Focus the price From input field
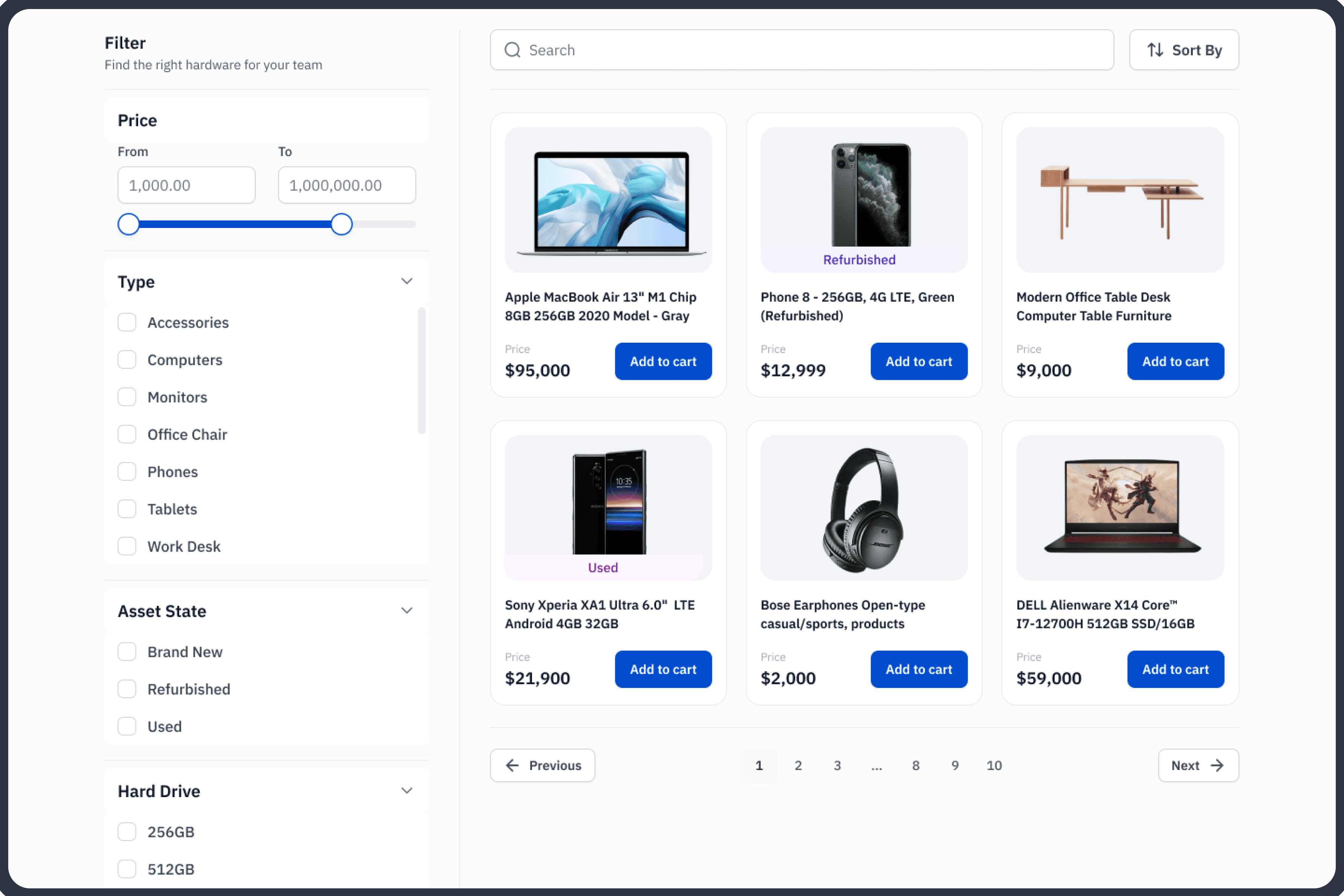1344x896 pixels. [186, 185]
